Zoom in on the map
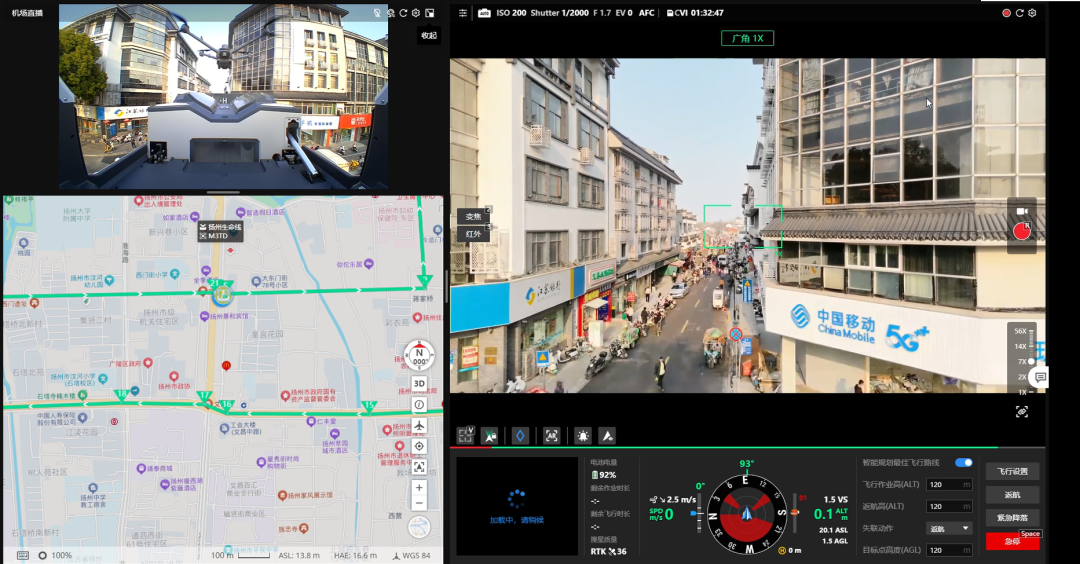The image size is (1080, 564). click(x=419, y=488)
